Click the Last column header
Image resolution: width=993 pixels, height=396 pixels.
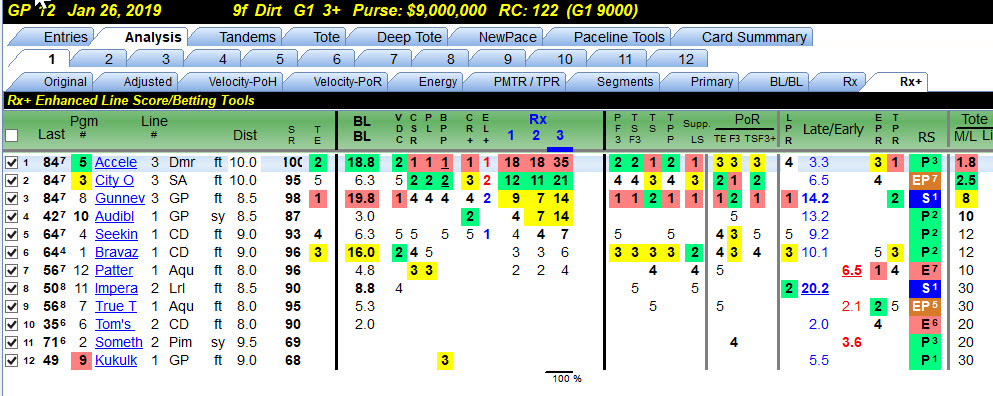51,134
